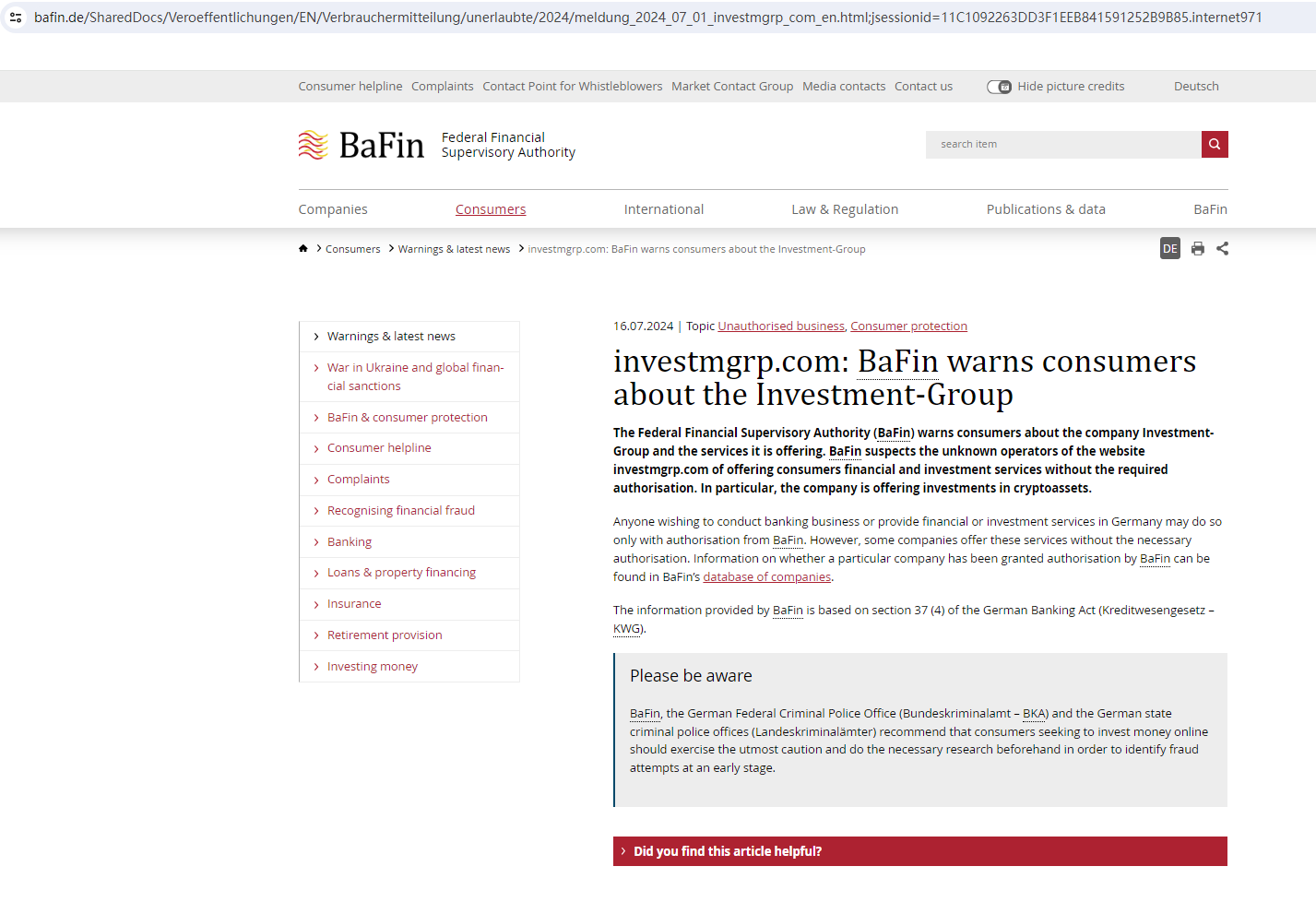This screenshot has width=1316, height=902.
Task: Open the database of companies link
Action: pyautogui.click(x=767, y=577)
